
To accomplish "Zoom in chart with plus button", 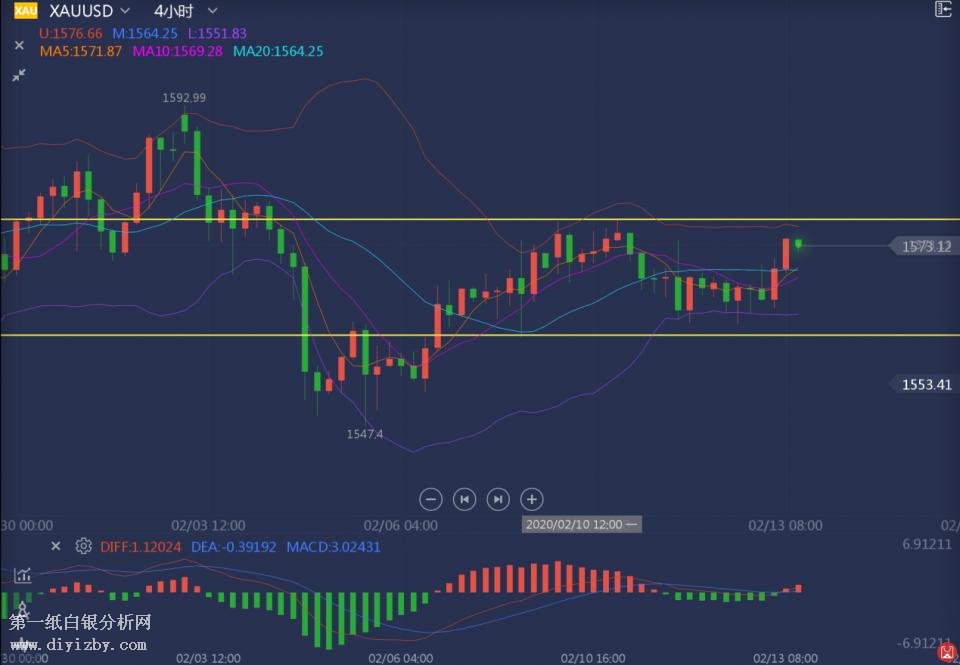I will click(532, 499).
